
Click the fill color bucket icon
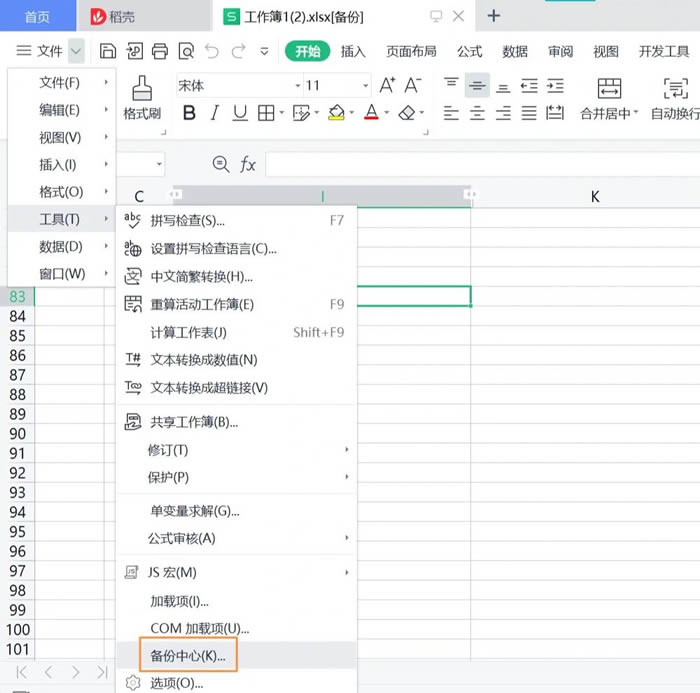336,113
